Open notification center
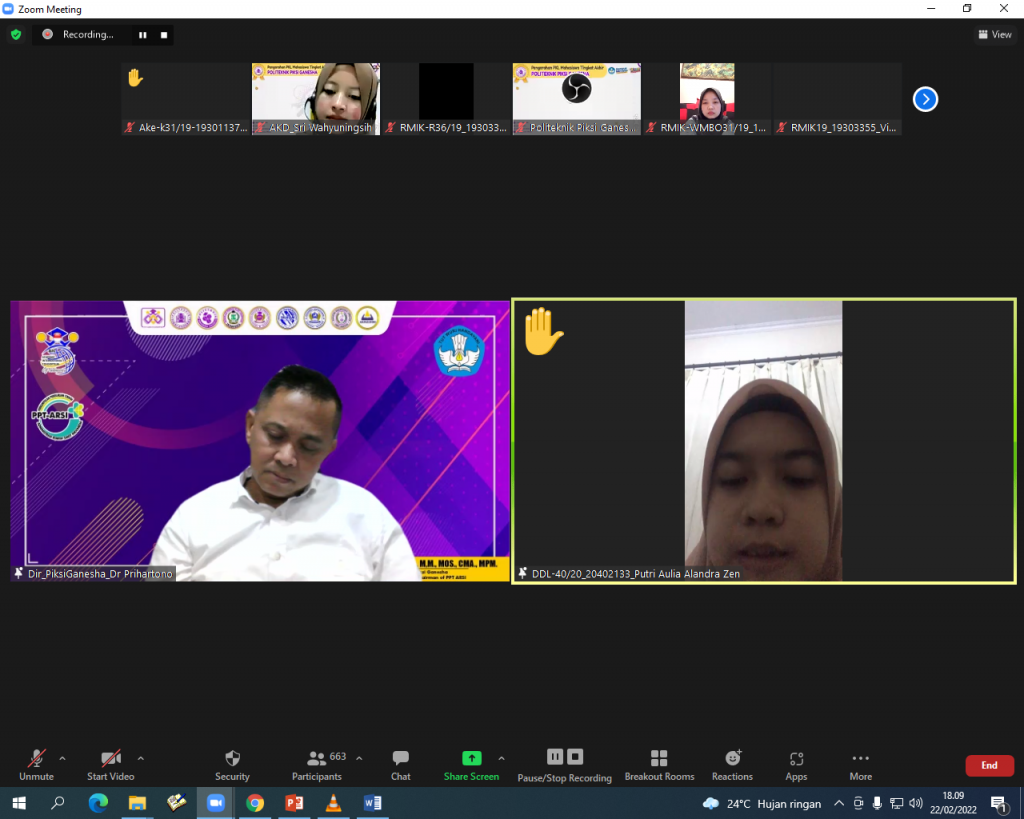The width and height of the screenshot is (1024, 819). [999, 804]
